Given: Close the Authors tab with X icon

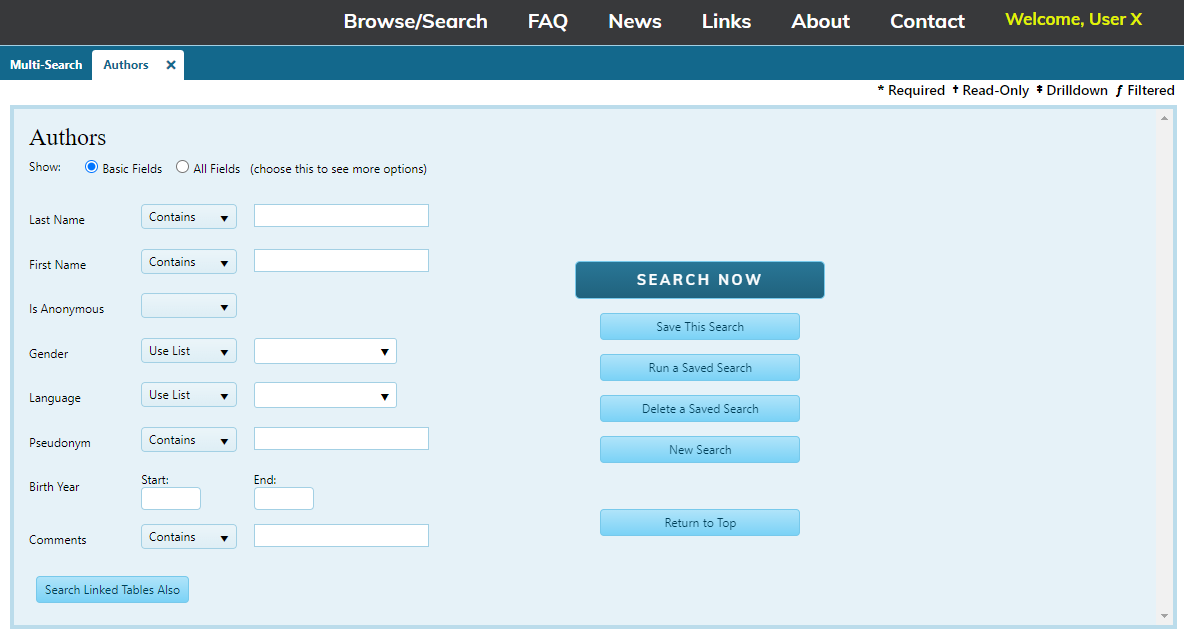Looking at the screenshot, I should point(171,65).
